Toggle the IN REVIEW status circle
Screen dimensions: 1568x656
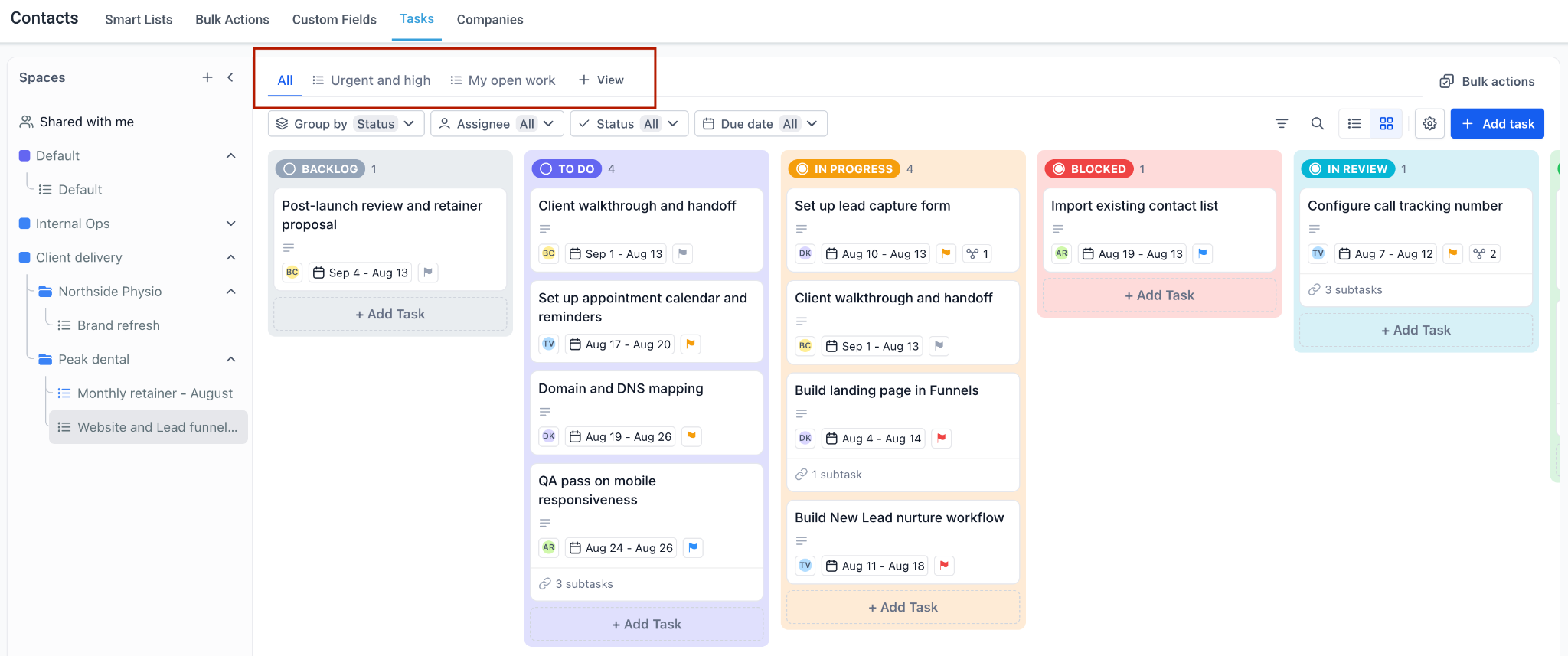(1315, 169)
